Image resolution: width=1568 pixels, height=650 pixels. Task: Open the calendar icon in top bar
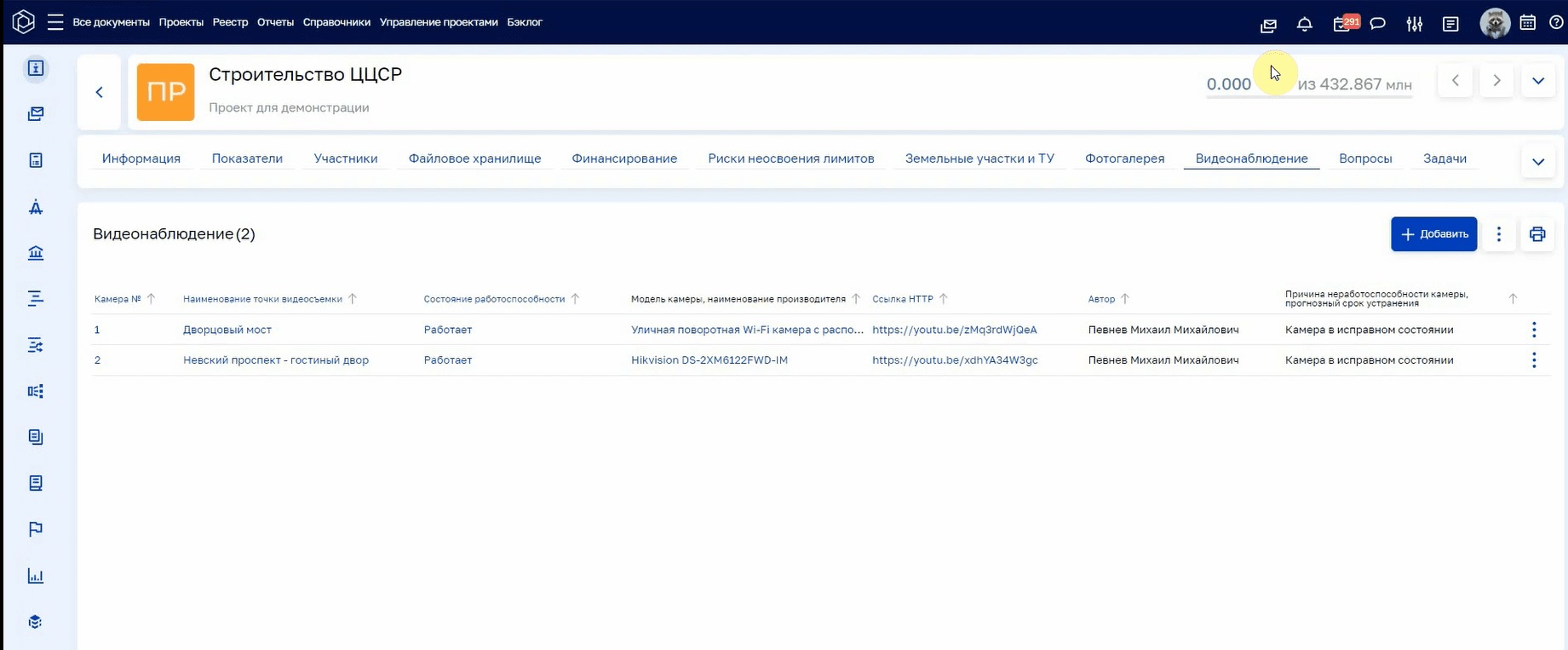(x=1528, y=23)
